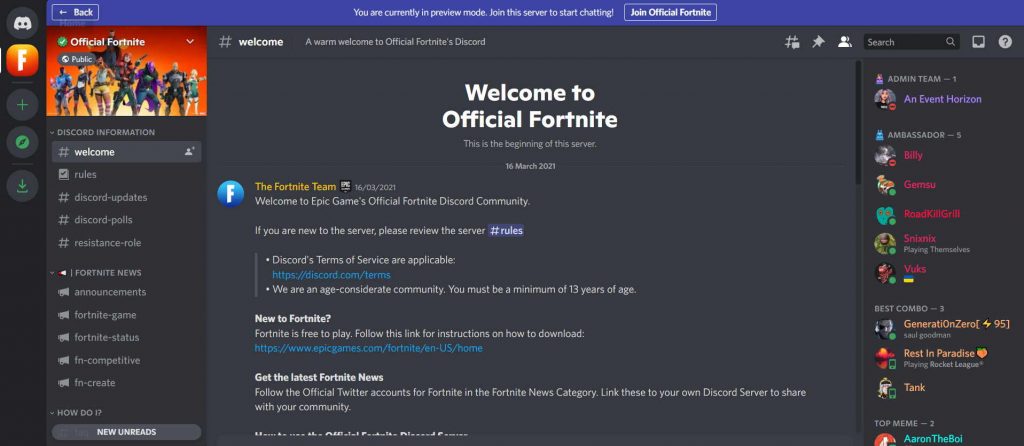1024x446 pixels.
Task: Click the Snixnix member name
Action: pos(918,238)
